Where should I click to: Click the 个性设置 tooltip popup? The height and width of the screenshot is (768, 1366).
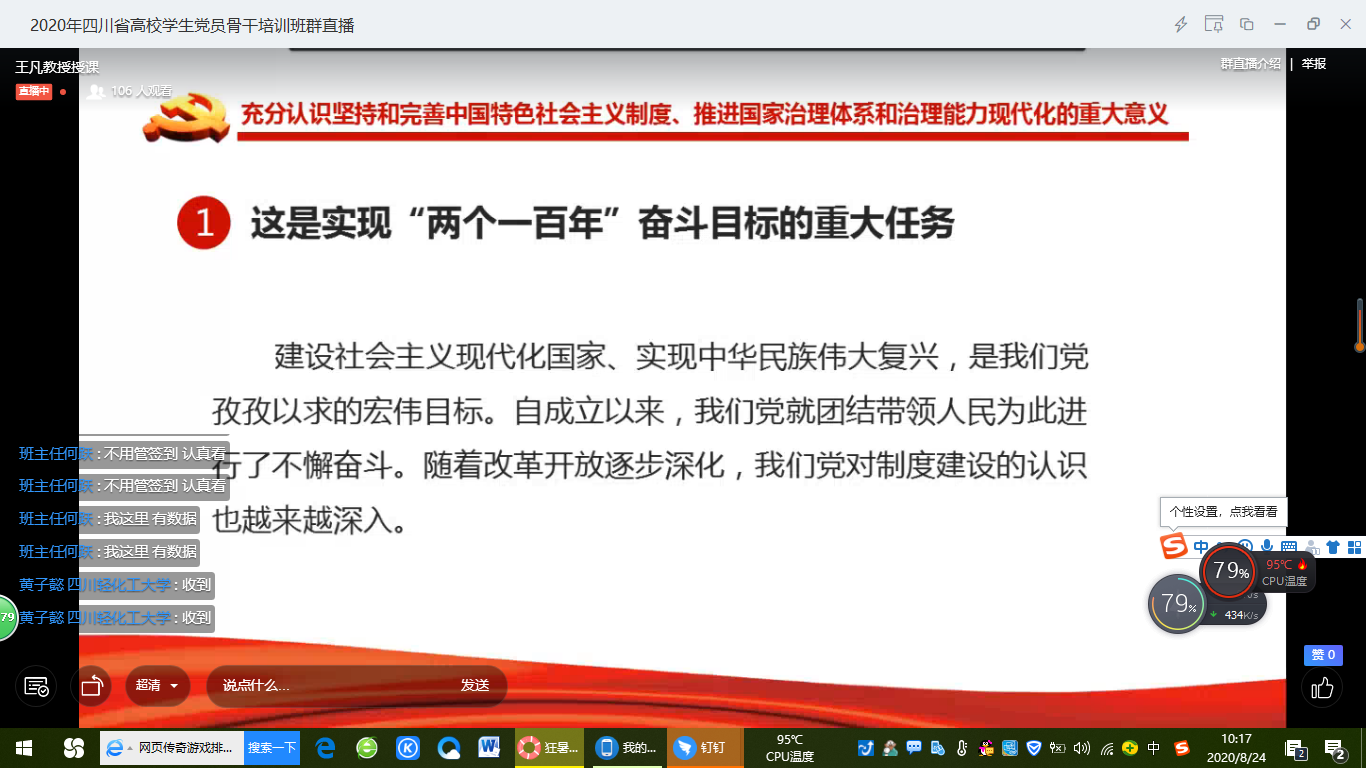click(x=1223, y=511)
